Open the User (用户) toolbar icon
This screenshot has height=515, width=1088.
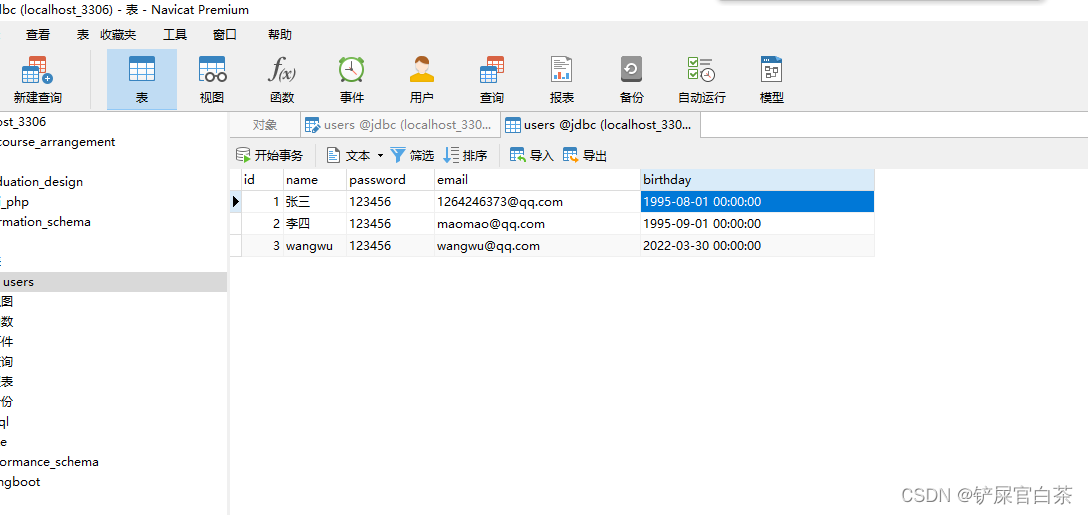tap(421, 80)
